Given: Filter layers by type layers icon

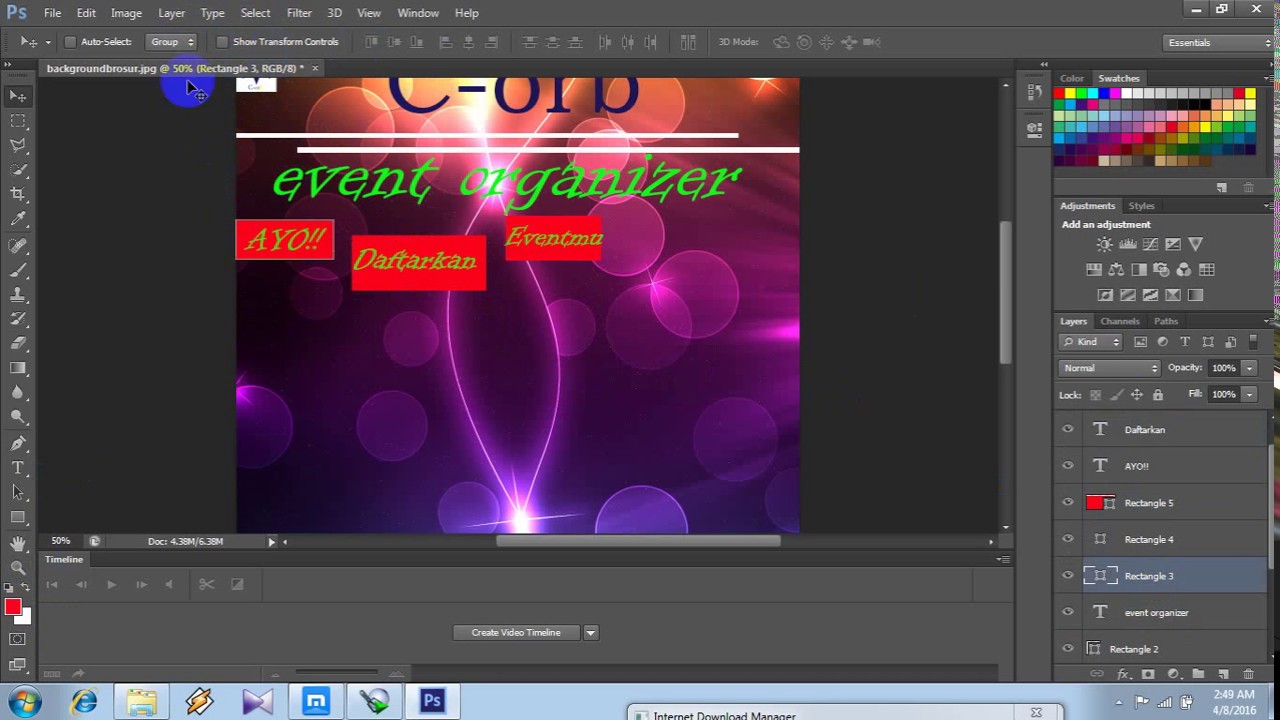Looking at the screenshot, I should pos(1185,342).
